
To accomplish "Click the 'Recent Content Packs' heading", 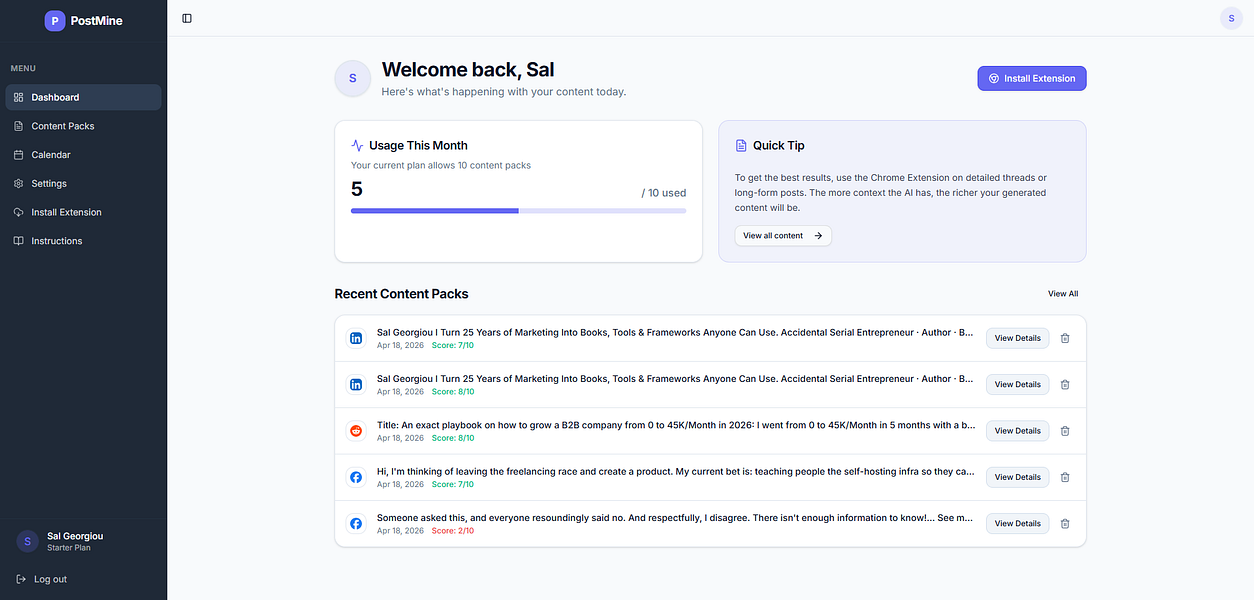I will [x=401, y=294].
